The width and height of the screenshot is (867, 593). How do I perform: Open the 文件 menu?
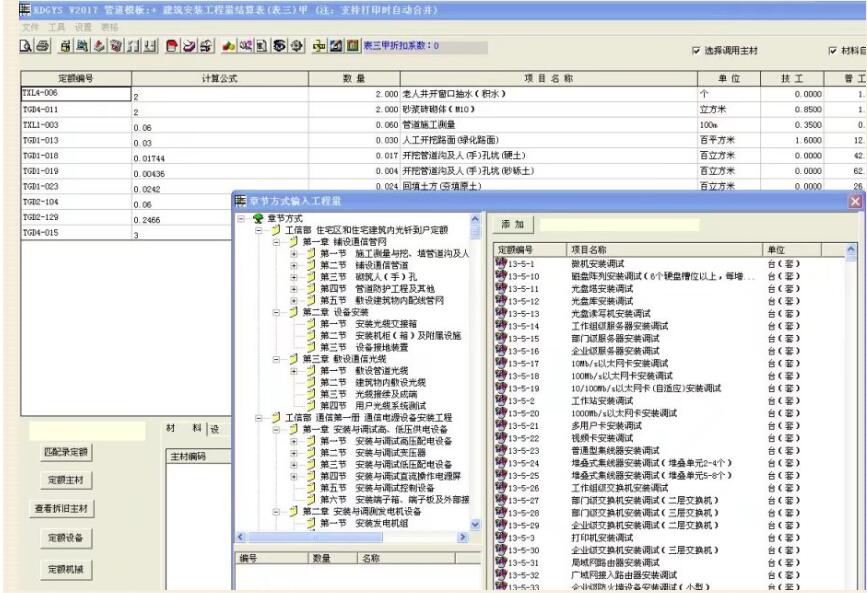tap(12, 27)
